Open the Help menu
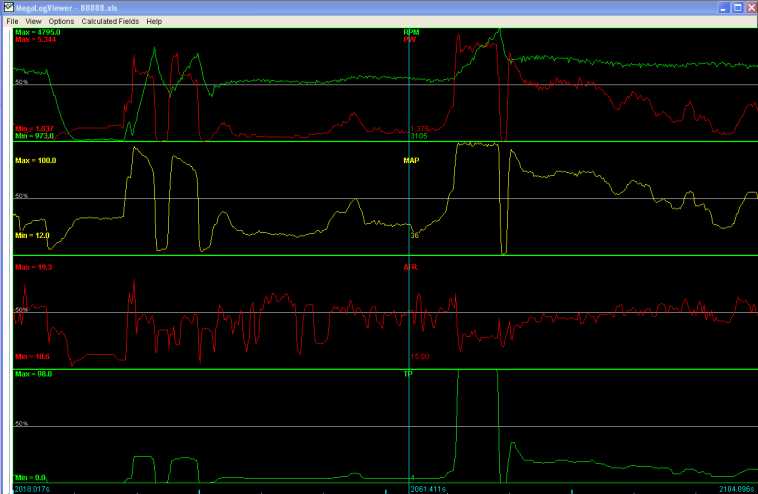The height and width of the screenshot is (494, 758). click(154, 21)
